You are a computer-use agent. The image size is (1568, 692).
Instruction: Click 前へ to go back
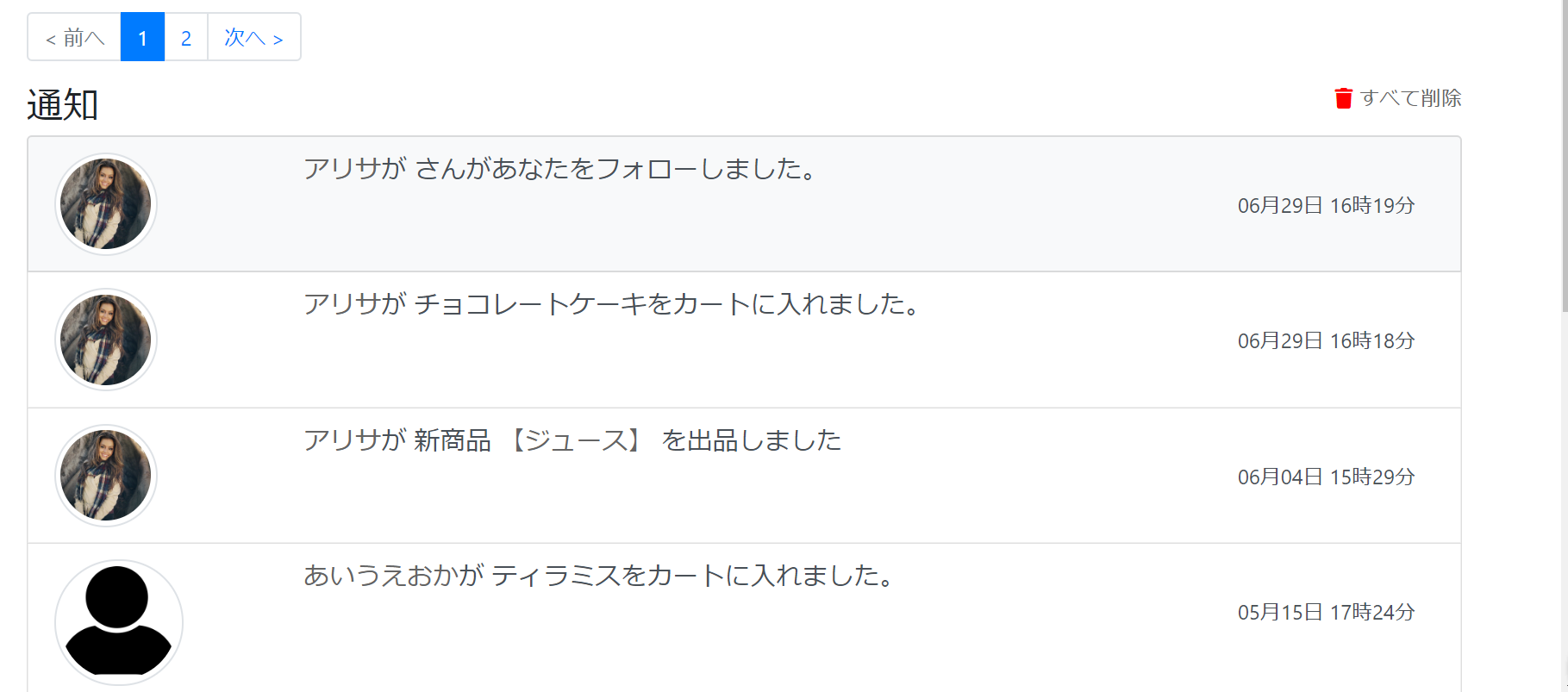coord(75,37)
